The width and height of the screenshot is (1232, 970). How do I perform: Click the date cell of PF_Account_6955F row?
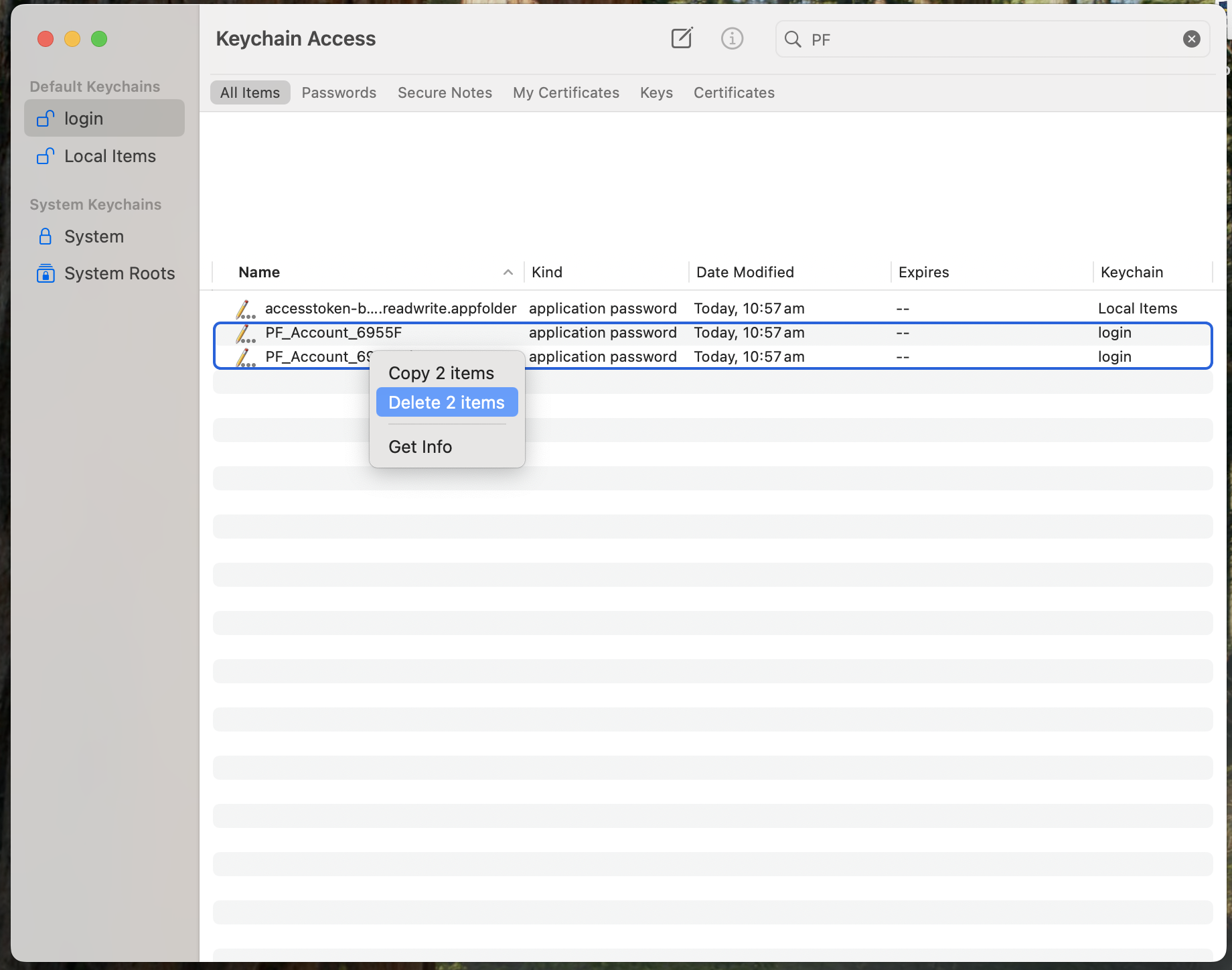pos(749,333)
